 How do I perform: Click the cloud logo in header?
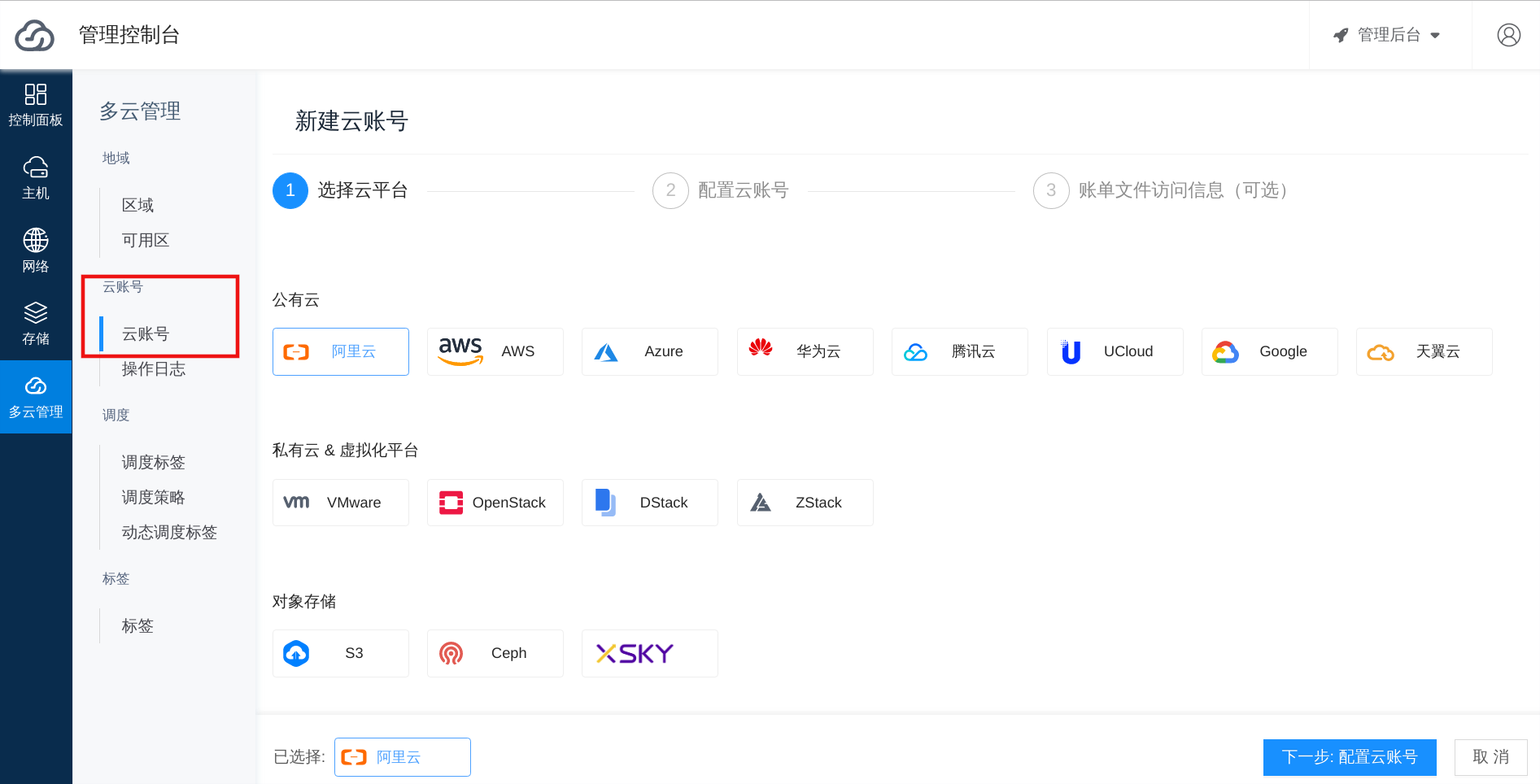[35, 36]
